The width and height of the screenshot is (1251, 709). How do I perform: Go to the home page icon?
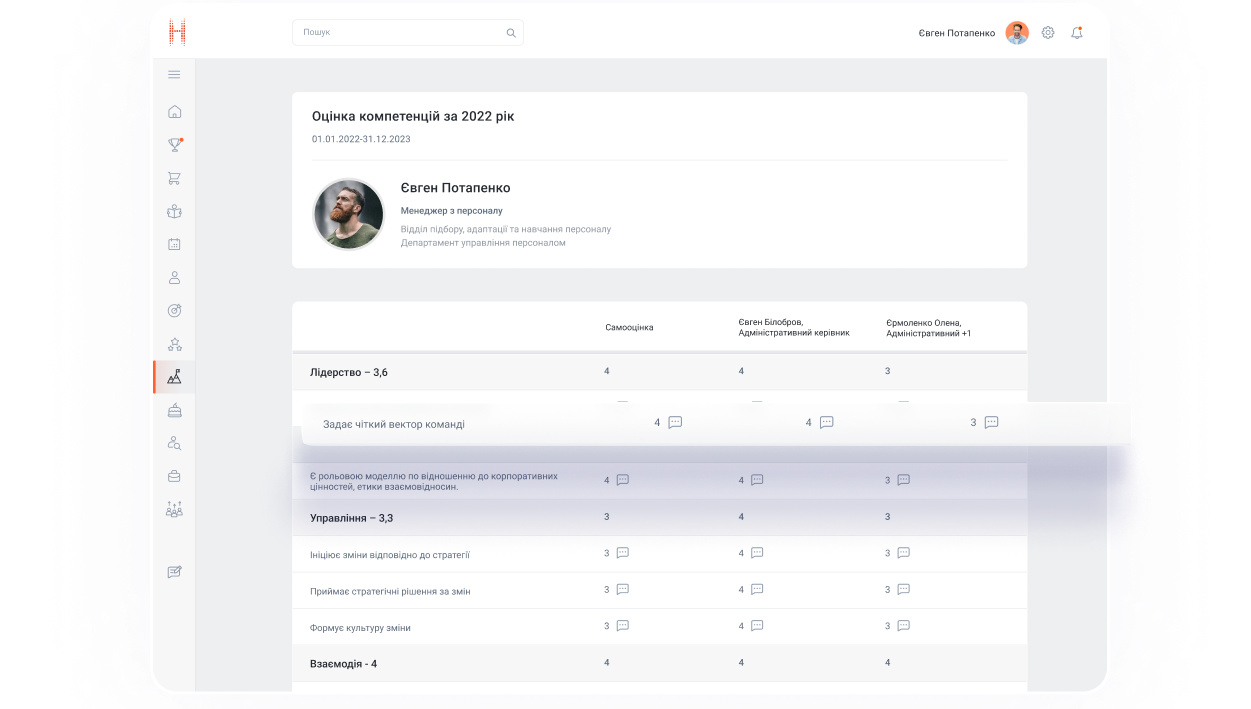[x=175, y=112]
